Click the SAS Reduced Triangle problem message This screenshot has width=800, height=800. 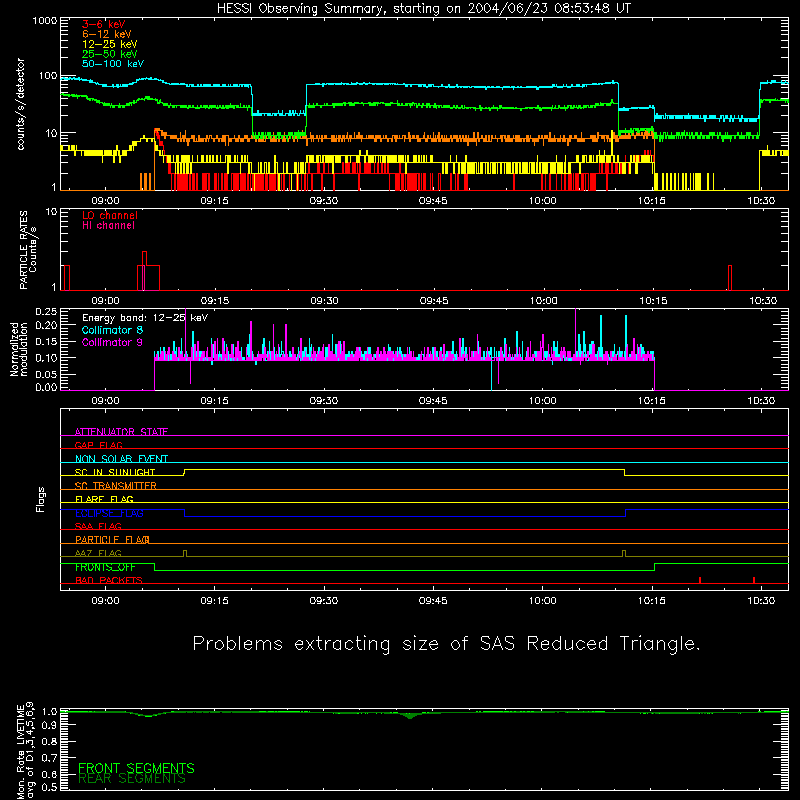coord(446,644)
